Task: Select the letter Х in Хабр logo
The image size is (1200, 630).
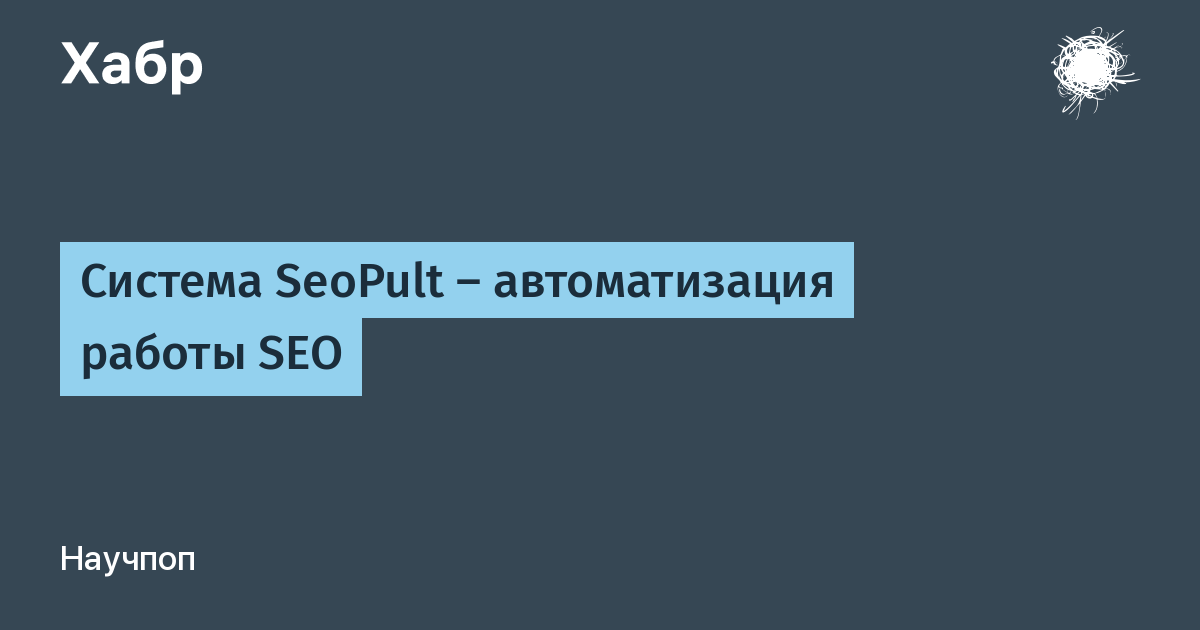Action: (x=80, y=66)
